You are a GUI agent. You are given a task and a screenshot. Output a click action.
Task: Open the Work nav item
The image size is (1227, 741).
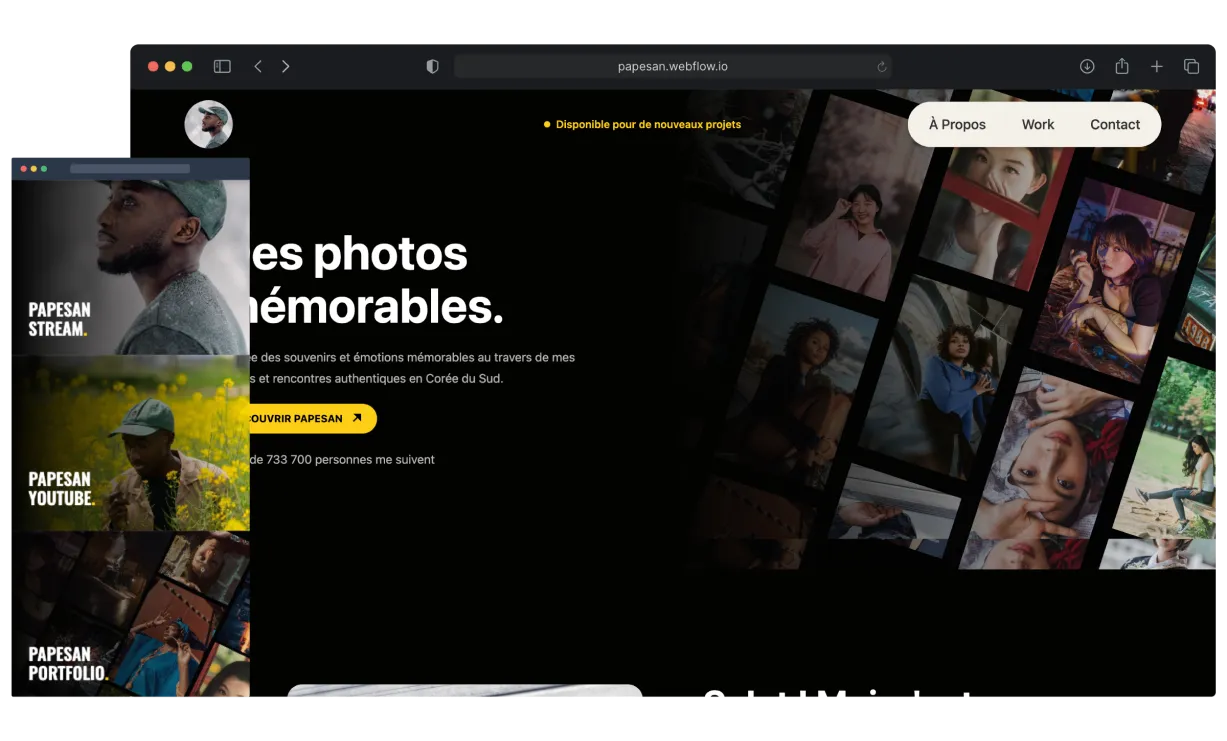tap(1038, 124)
